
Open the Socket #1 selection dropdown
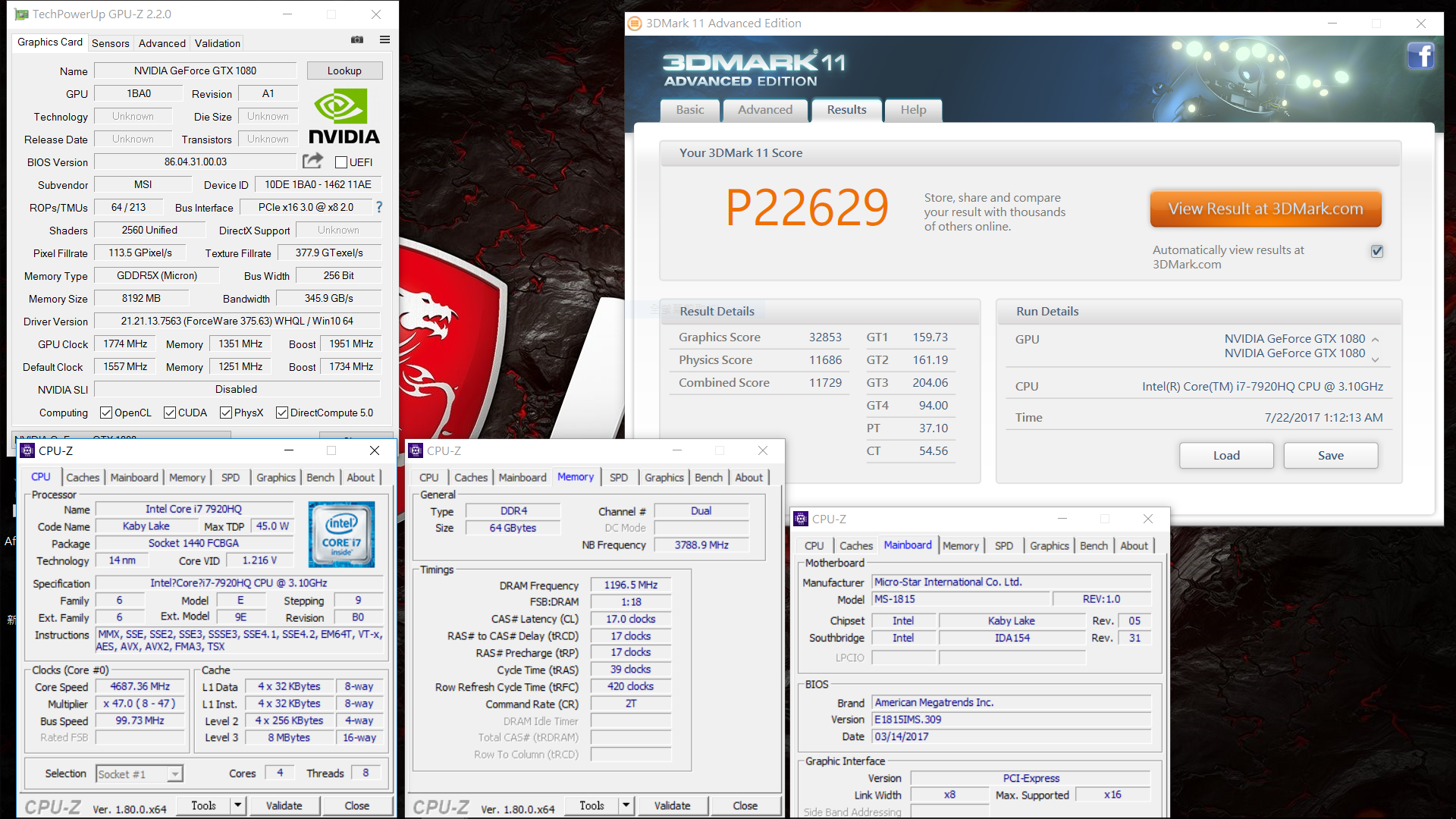coord(175,774)
